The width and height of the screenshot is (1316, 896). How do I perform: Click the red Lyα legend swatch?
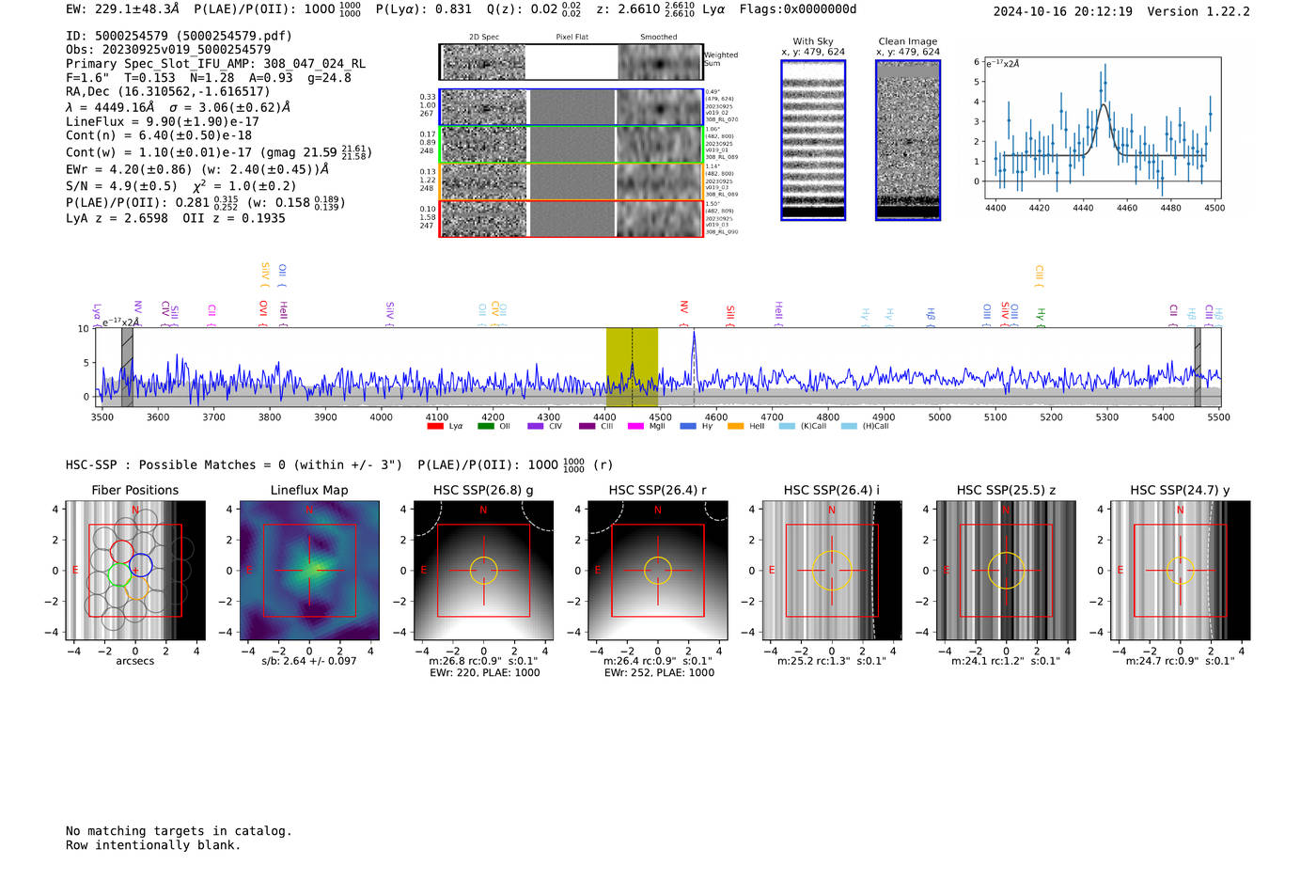[435, 426]
